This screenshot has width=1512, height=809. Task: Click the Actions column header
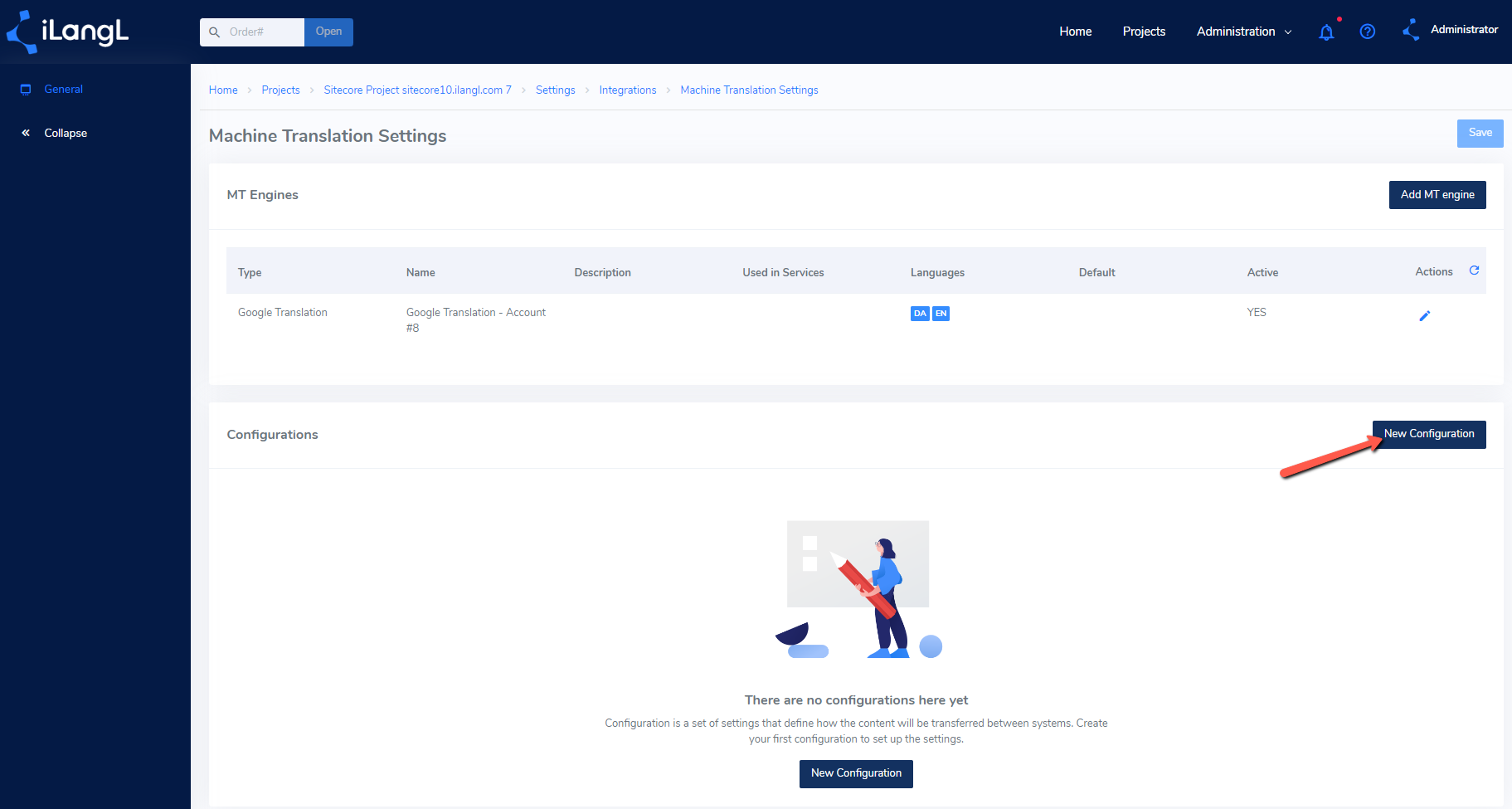pos(1433,272)
